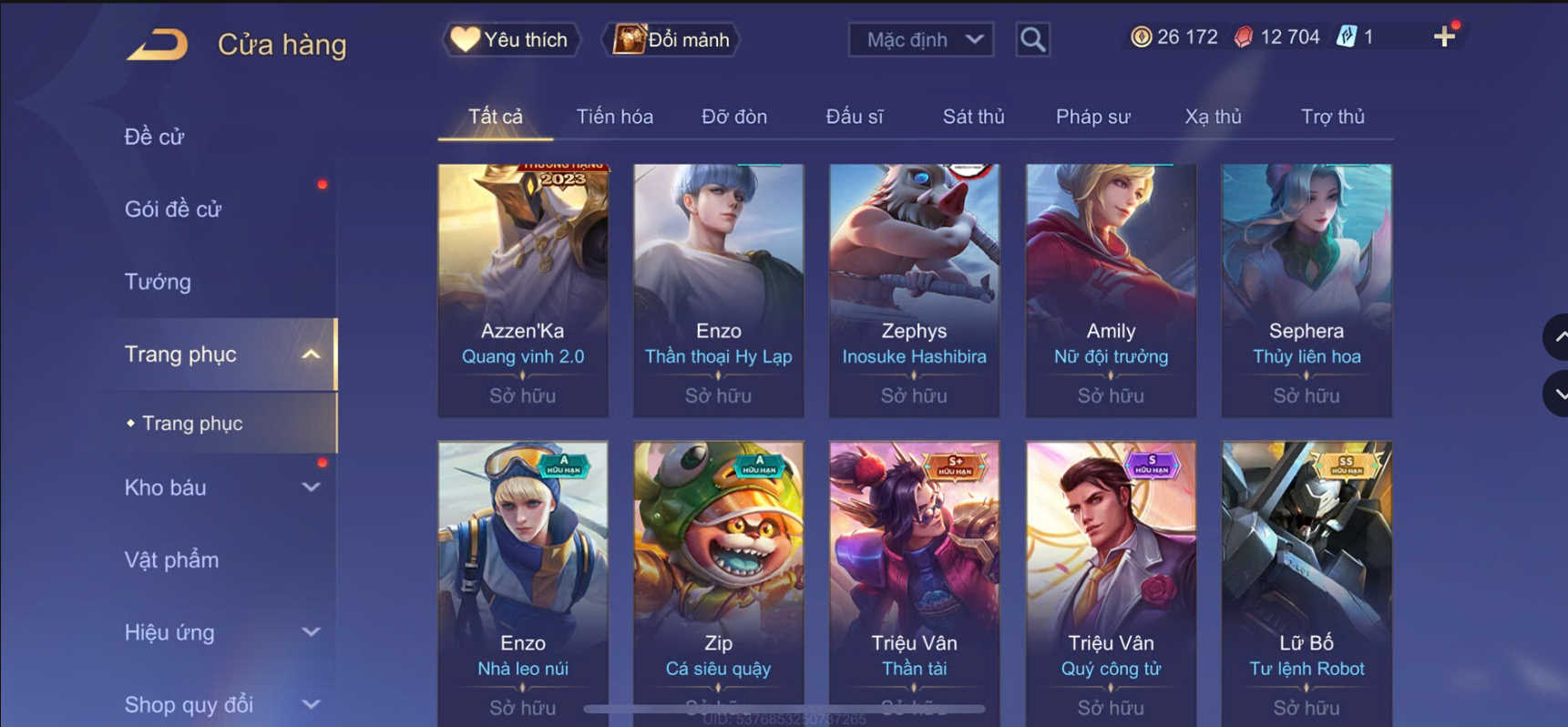Open the search magnifier icon
Screen dimensions: 1568x727
click(x=1032, y=39)
